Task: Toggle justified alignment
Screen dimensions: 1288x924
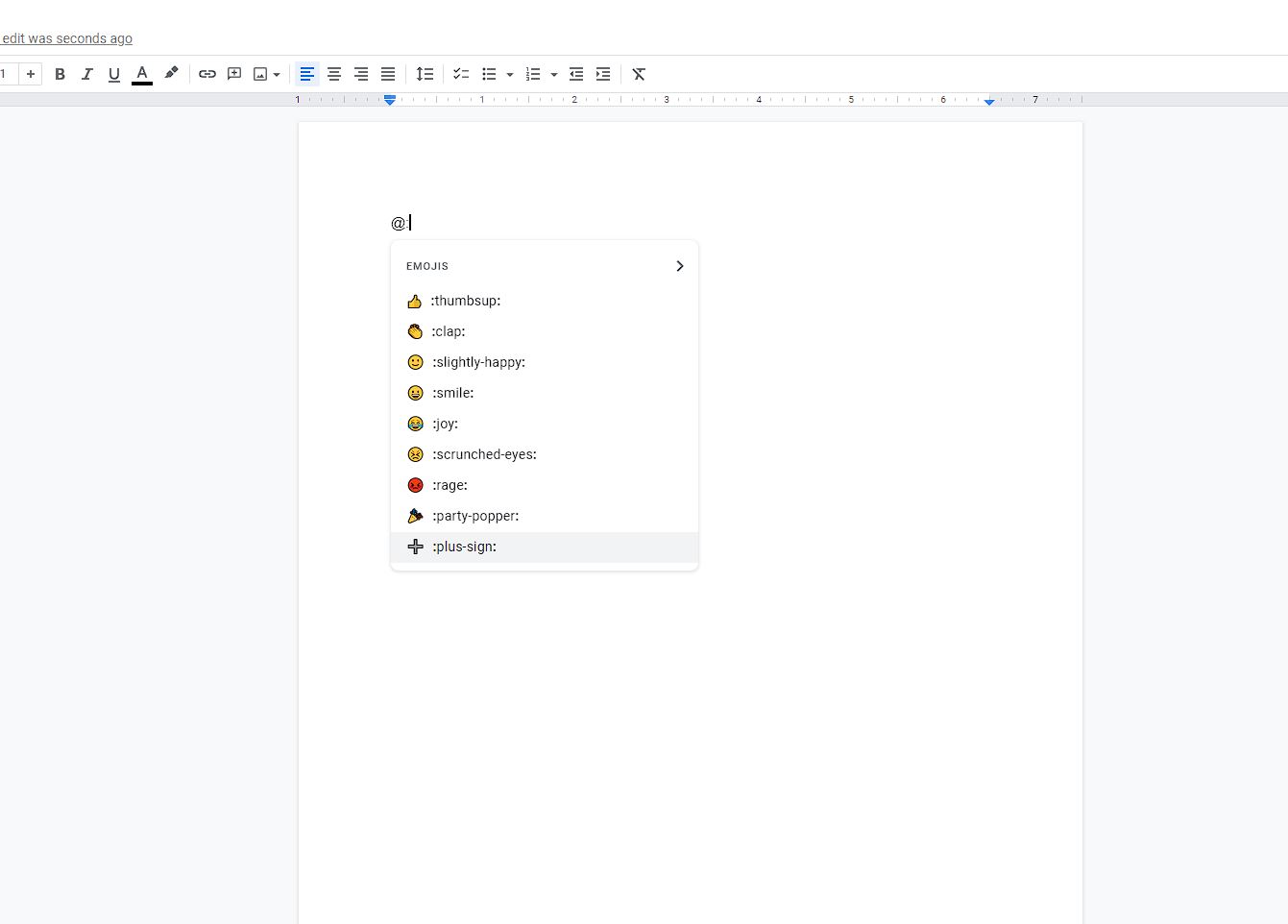Action: [387, 74]
